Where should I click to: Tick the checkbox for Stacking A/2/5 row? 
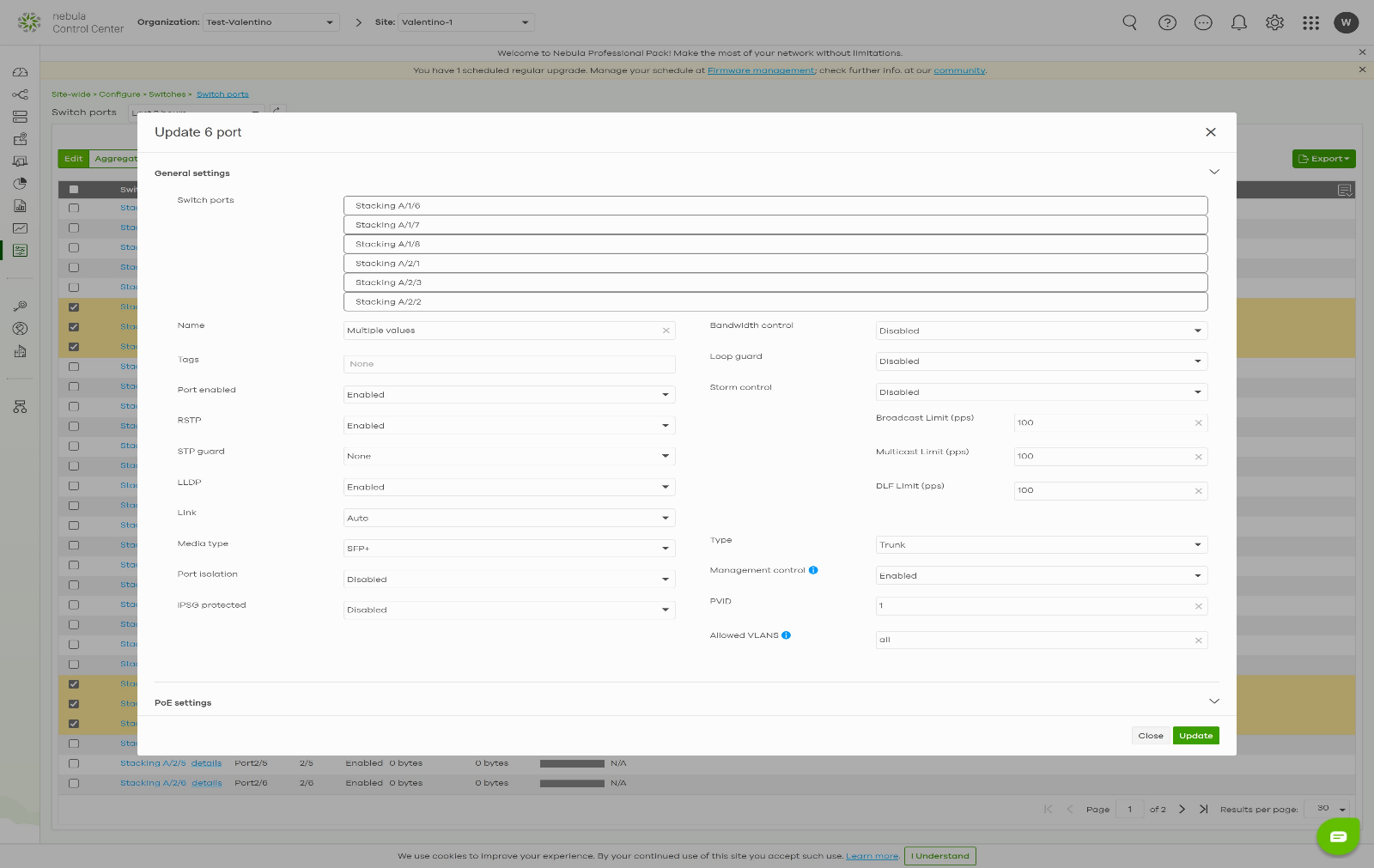pos(74,763)
